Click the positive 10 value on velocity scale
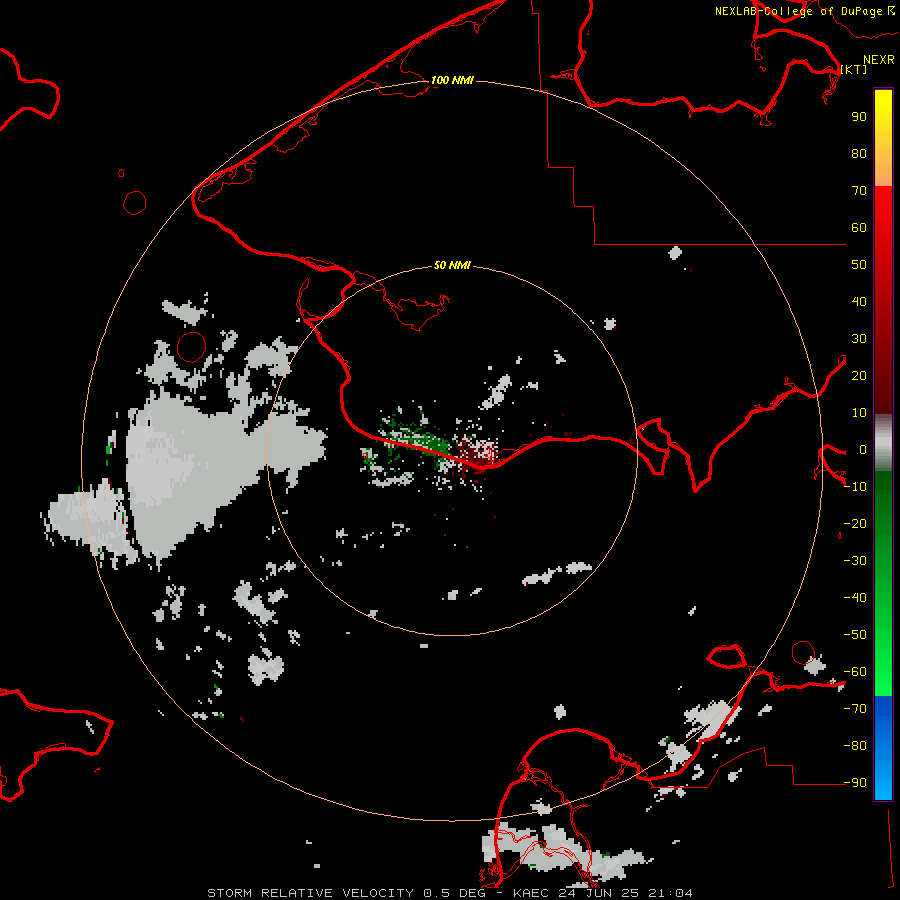900x900 pixels. pos(859,413)
